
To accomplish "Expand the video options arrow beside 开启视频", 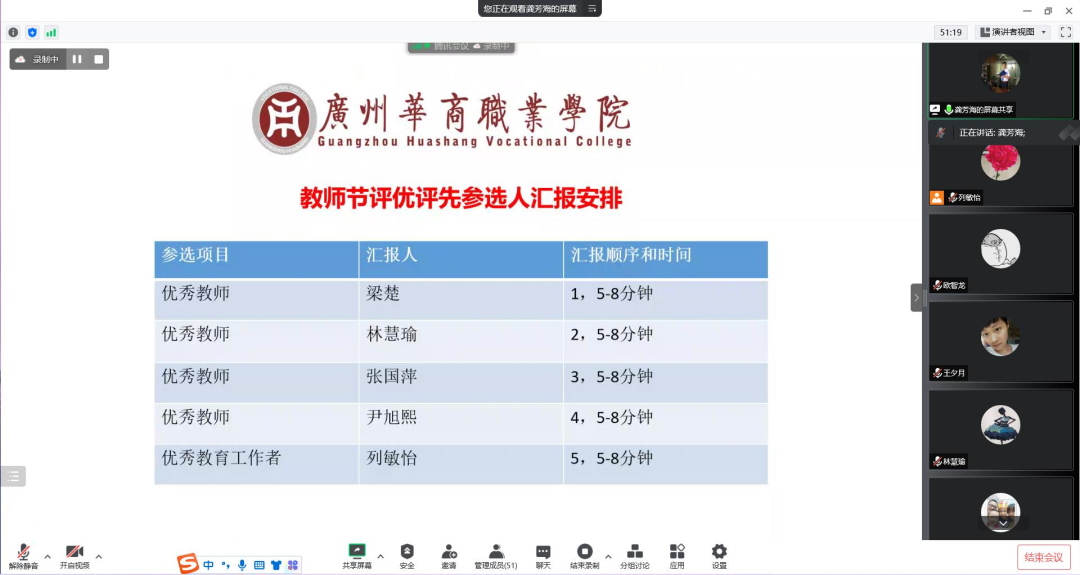I will 99,556.
